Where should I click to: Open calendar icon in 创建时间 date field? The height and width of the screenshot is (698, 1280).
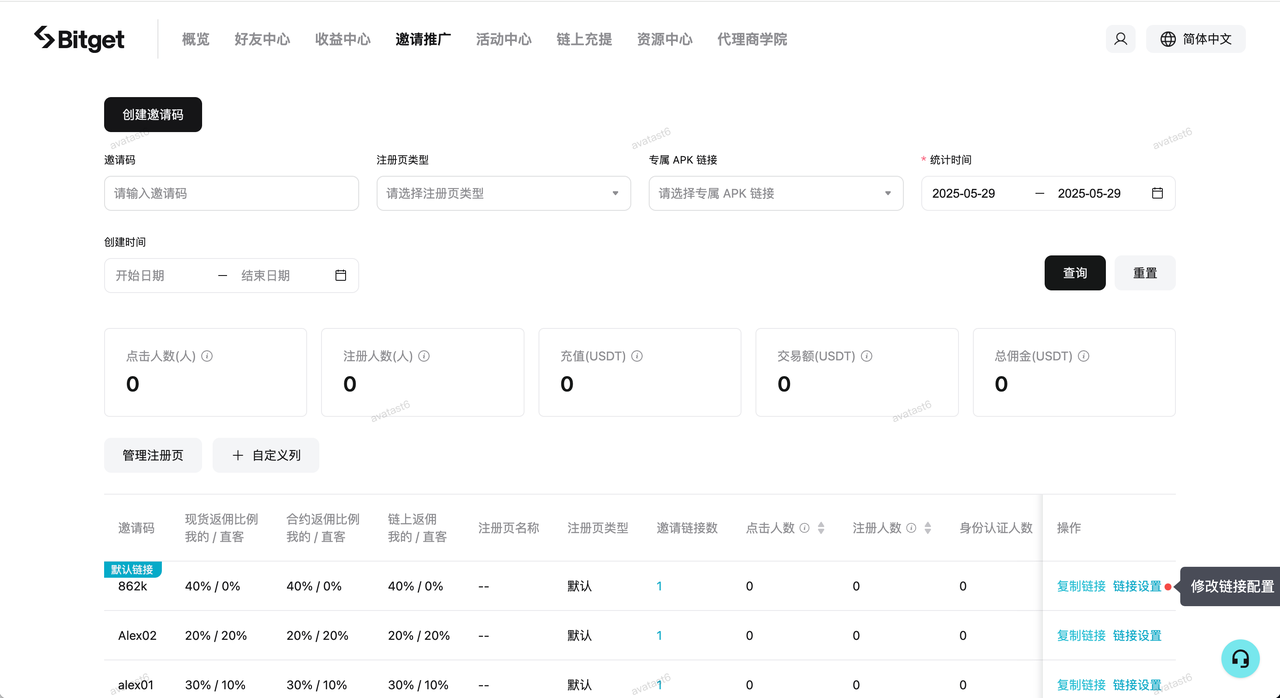340,275
